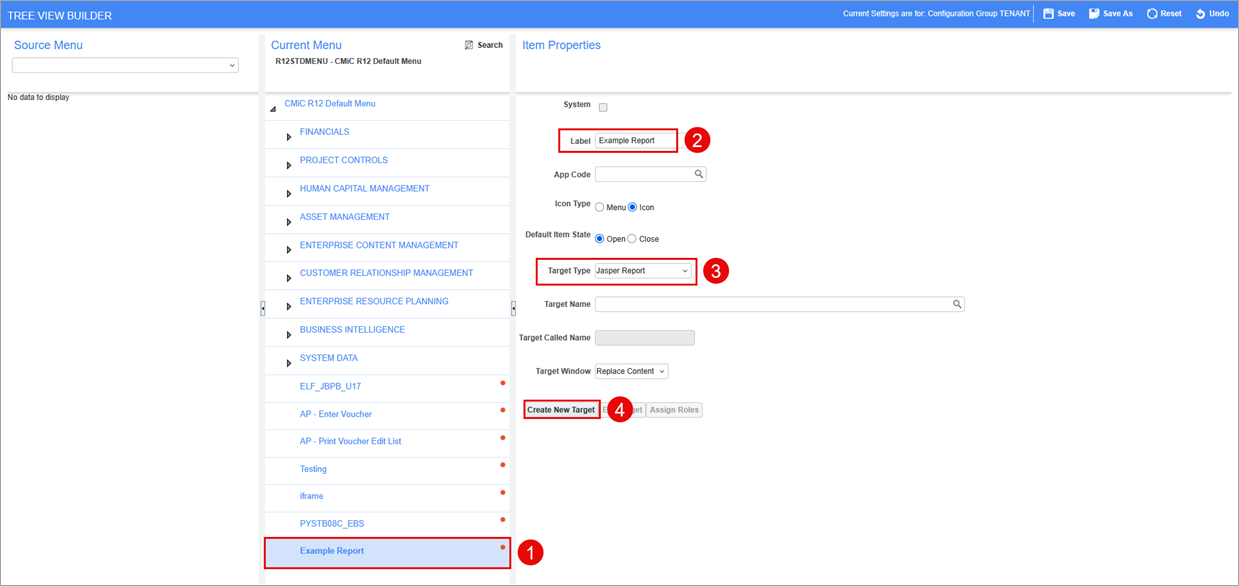Select the CUSTOMER RELATIONSHIP MANAGEMENT item
1239x586 pixels.
pyautogui.click(x=386, y=273)
